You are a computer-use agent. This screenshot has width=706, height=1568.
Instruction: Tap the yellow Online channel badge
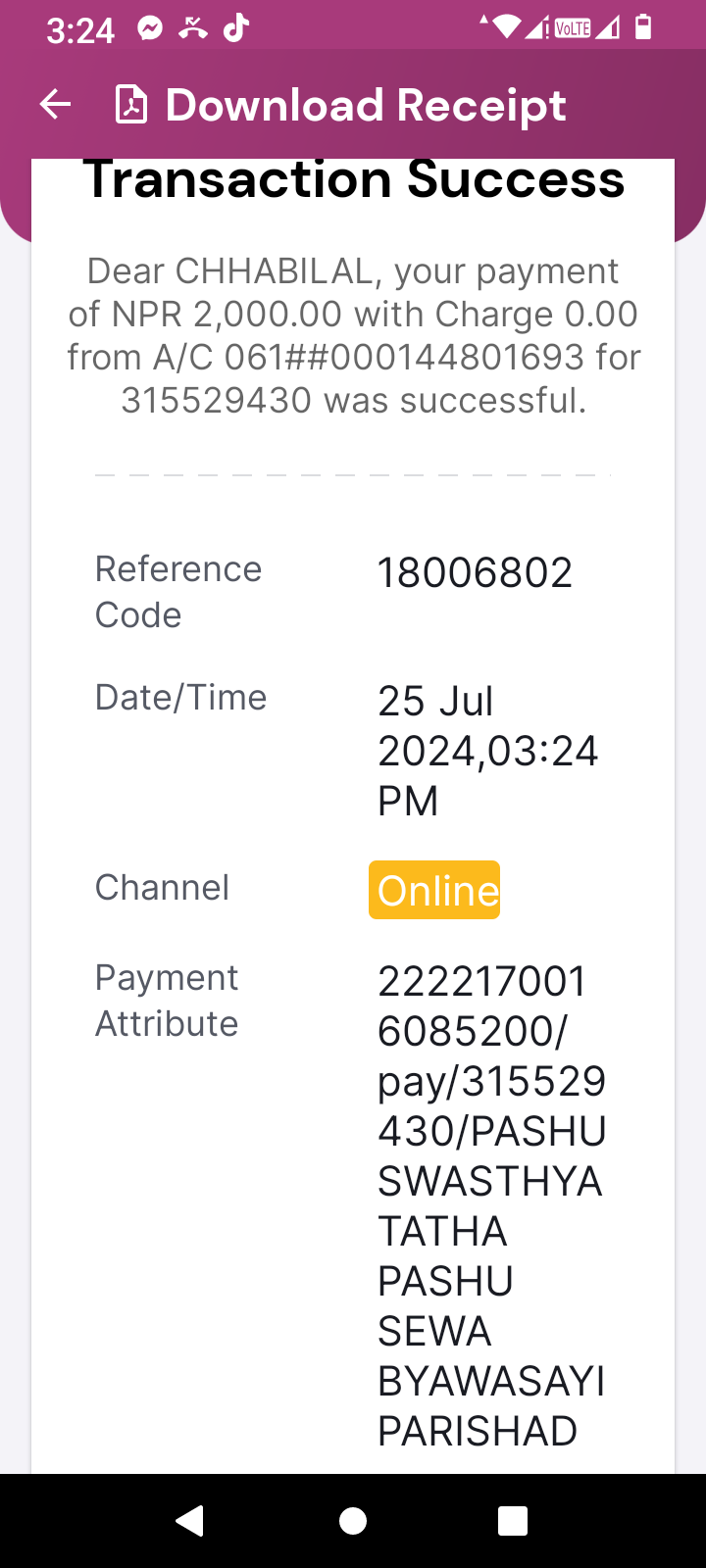pyautogui.click(x=434, y=890)
